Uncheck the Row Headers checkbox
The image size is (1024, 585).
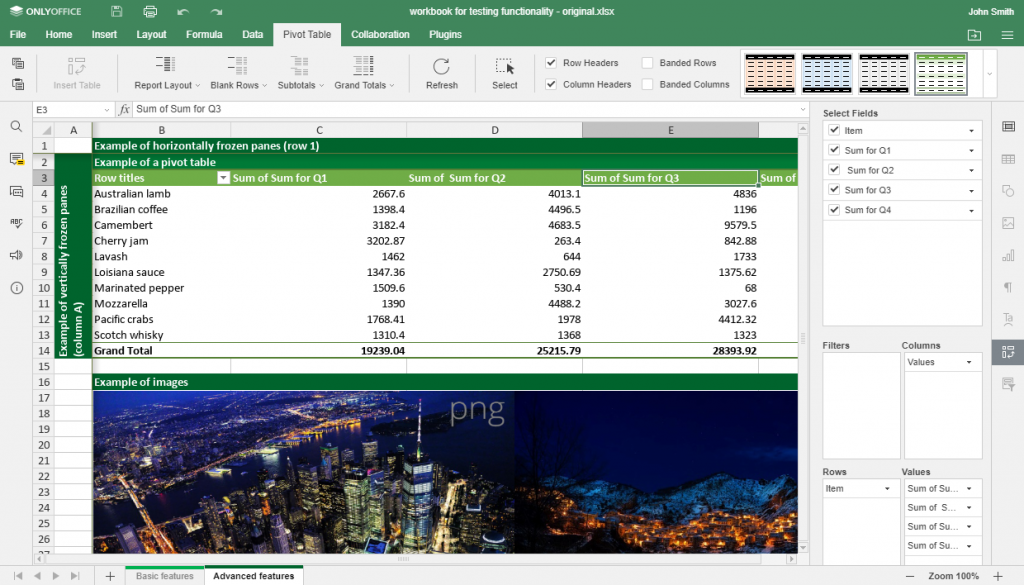[x=551, y=63]
